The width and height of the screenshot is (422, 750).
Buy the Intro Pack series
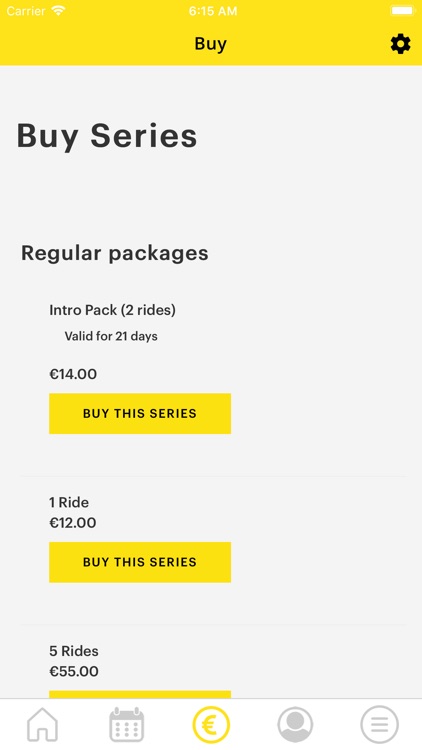(x=140, y=413)
